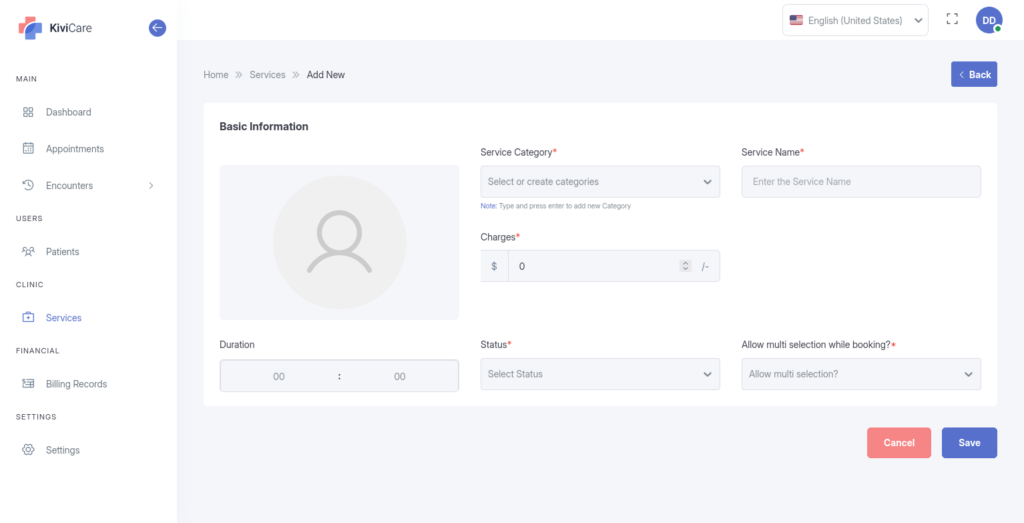Viewport: 1024px width, 523px height.
Task: Click the Home breadcrumb link
Action: point(216,75)
